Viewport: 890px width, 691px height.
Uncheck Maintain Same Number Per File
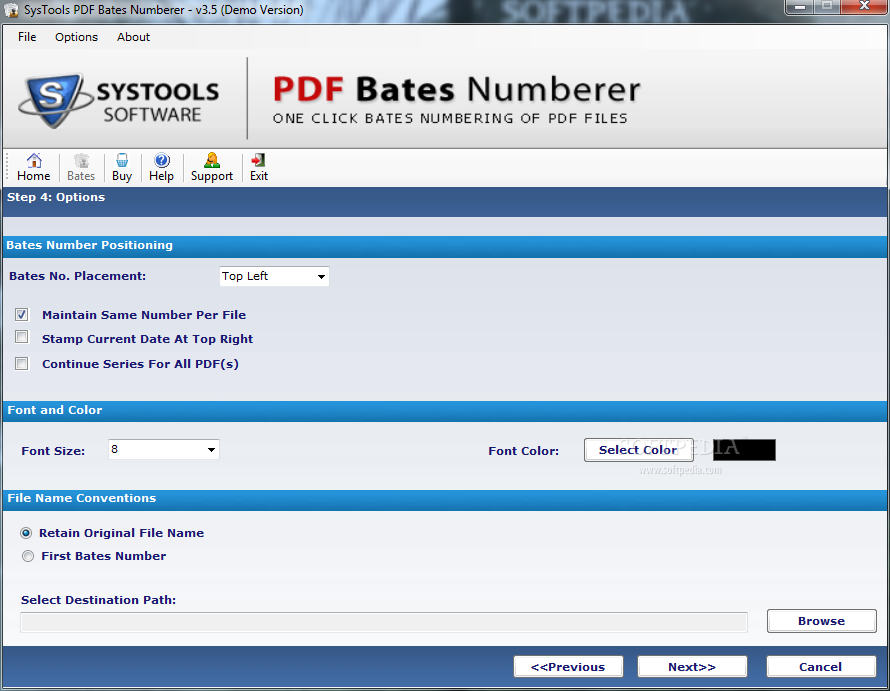tap(22, 315)
